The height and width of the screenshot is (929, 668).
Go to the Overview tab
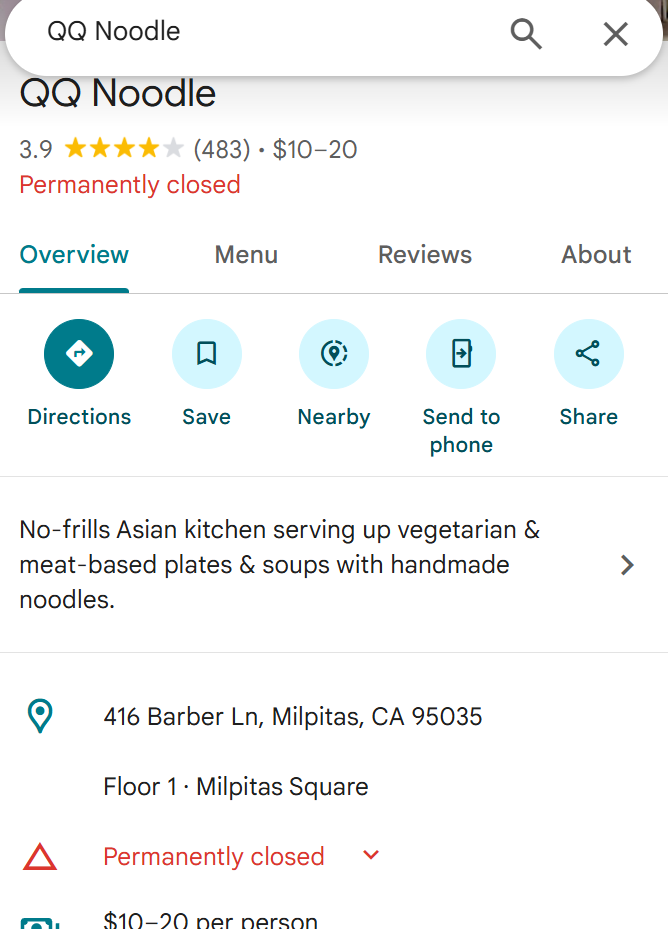tap(74, 255)
